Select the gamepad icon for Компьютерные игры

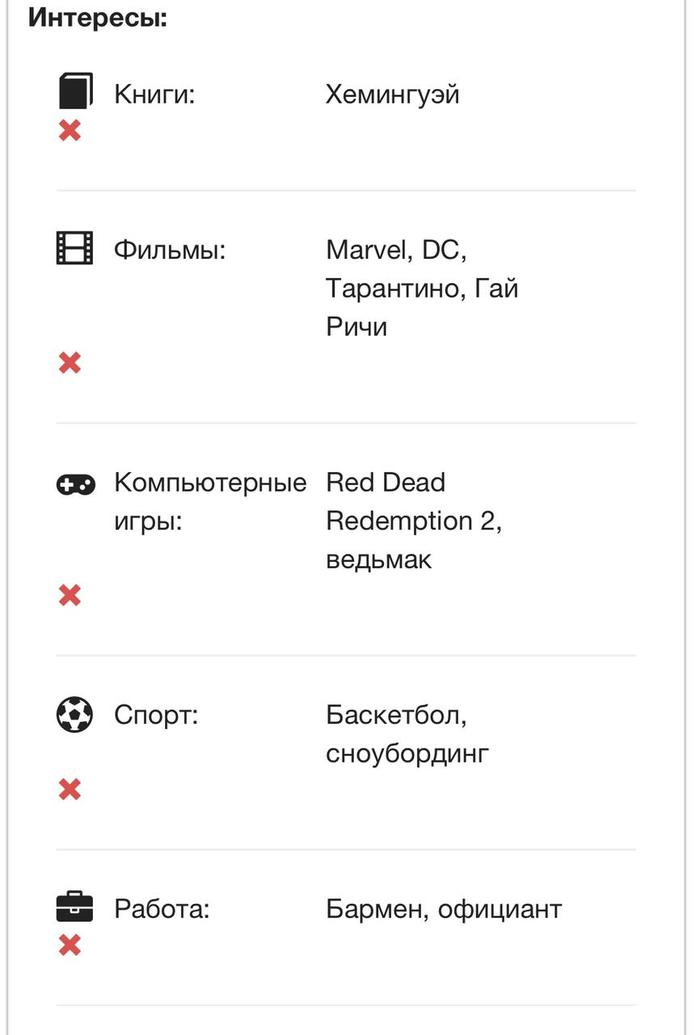[75, 485]
